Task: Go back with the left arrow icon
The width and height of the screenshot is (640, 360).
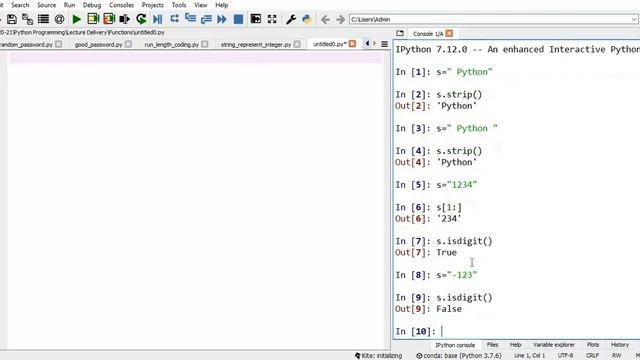Action: (325, 19)
